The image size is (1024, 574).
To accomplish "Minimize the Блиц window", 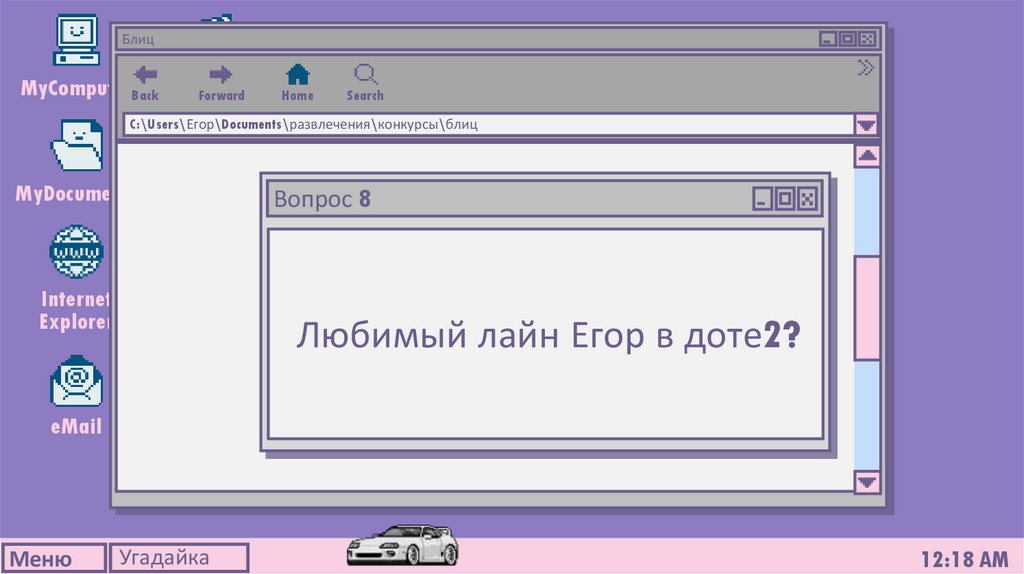I will [x=828, y=39].
